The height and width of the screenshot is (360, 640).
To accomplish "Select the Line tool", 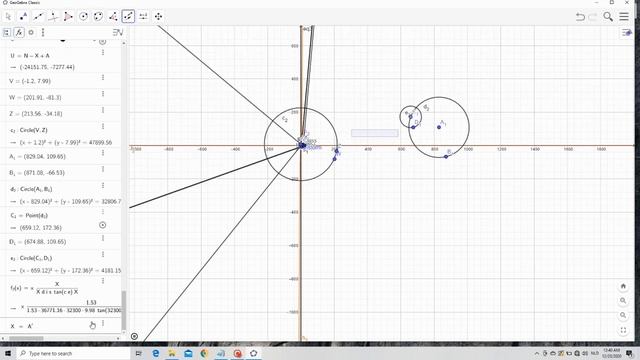I will tap(38, 17).
